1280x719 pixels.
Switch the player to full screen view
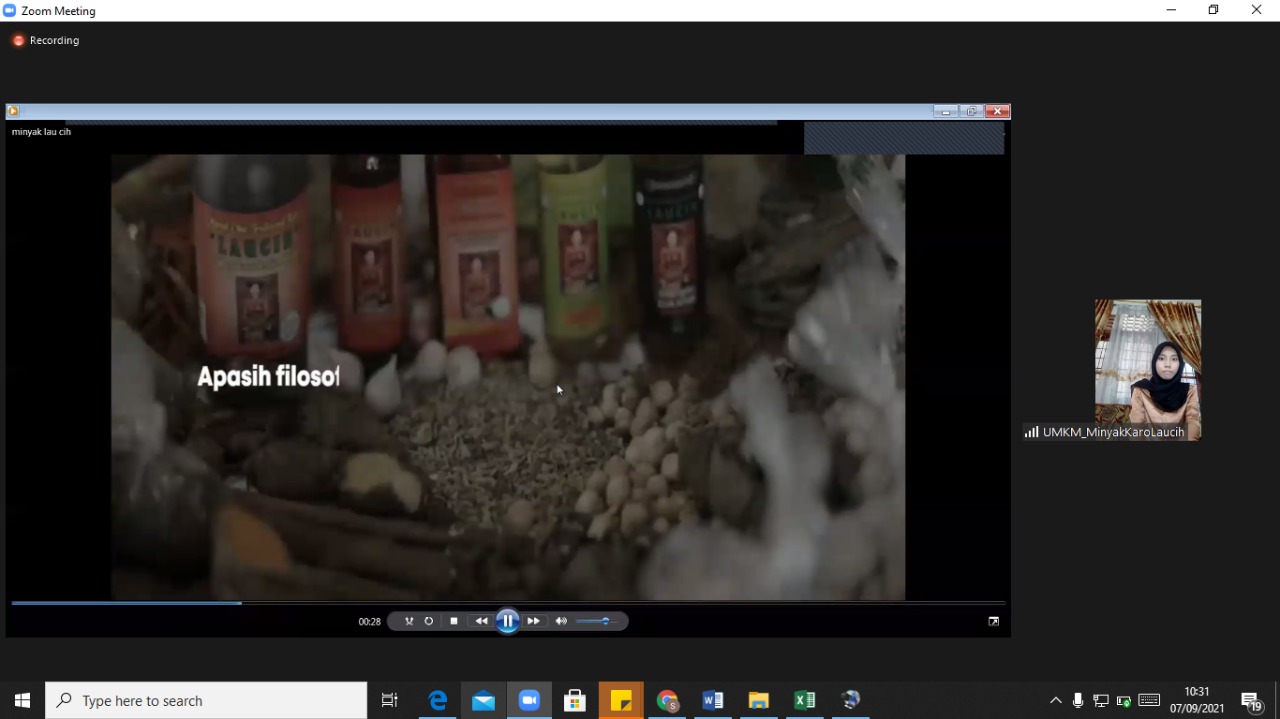click(x=993, y=621)
